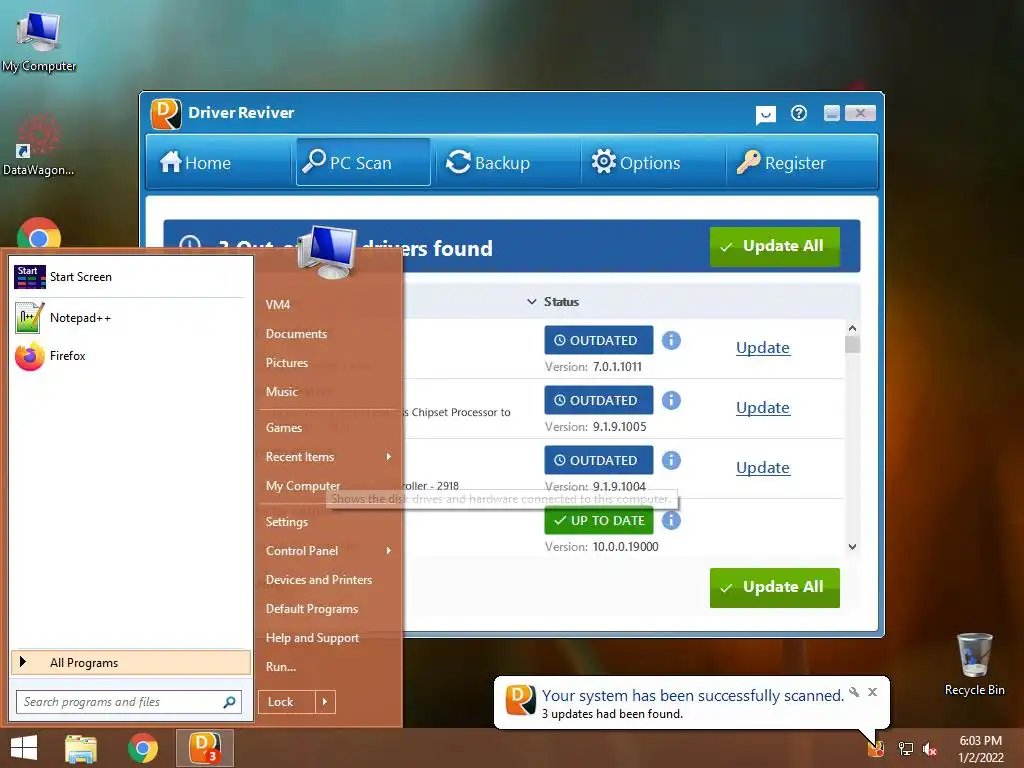The width and height of the screenshot is (1024, 768).
Task: Show info for driver version 10.0.0.19000
Action: pos(671,520)
